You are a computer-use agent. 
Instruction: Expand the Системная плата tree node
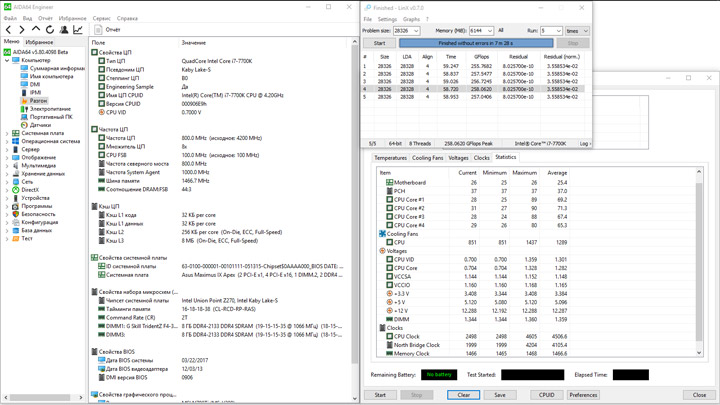(x=7, y=133)
